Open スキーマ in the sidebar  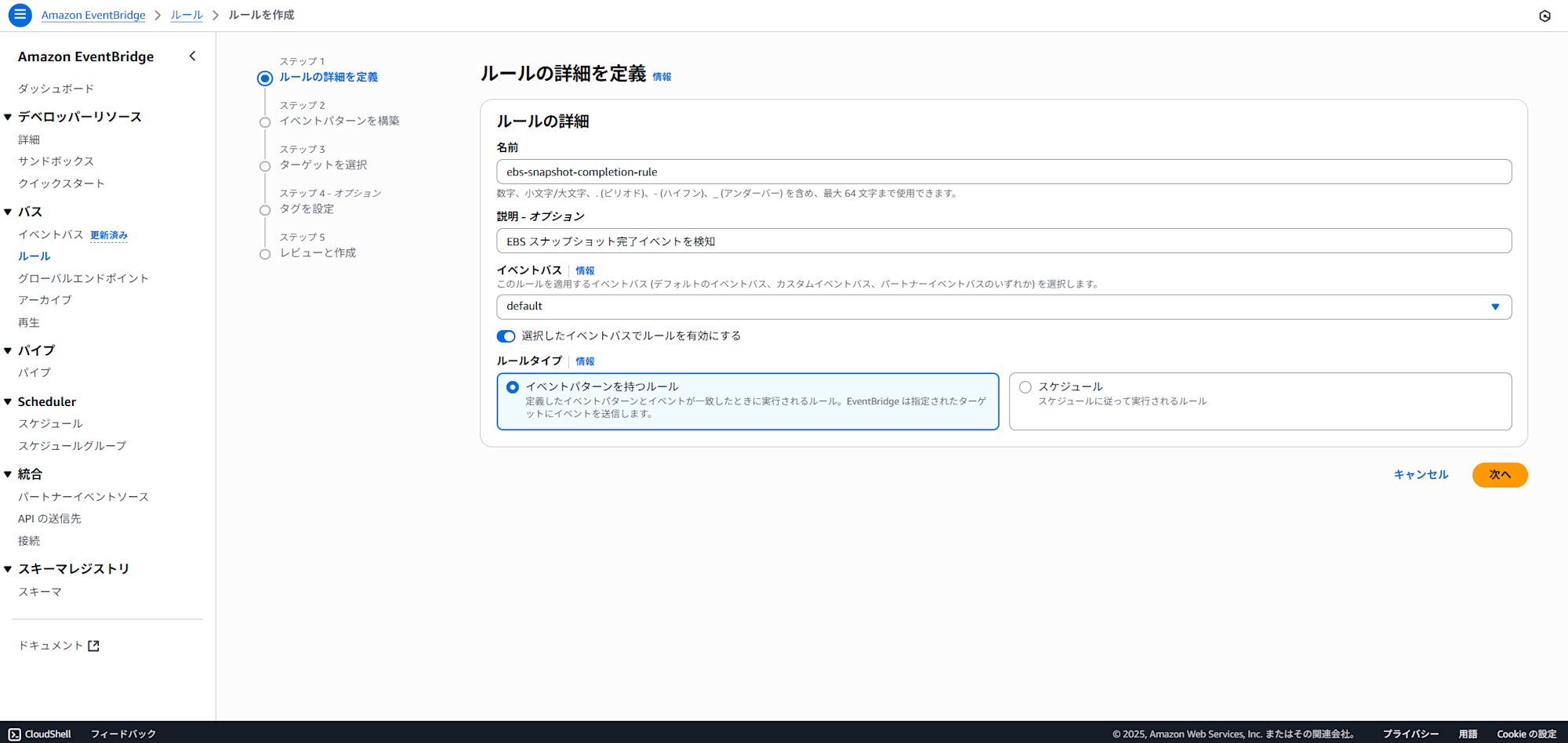click(39, 592)
